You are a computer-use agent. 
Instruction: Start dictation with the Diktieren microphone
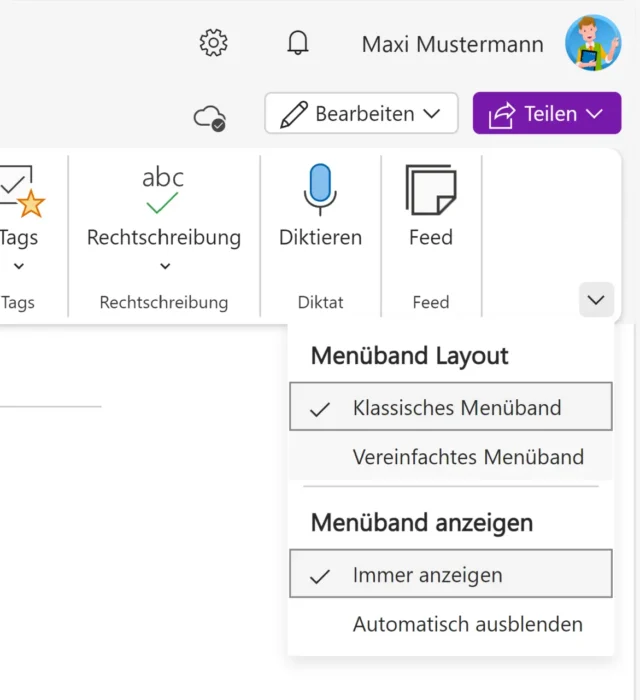[x=320, y=190]
